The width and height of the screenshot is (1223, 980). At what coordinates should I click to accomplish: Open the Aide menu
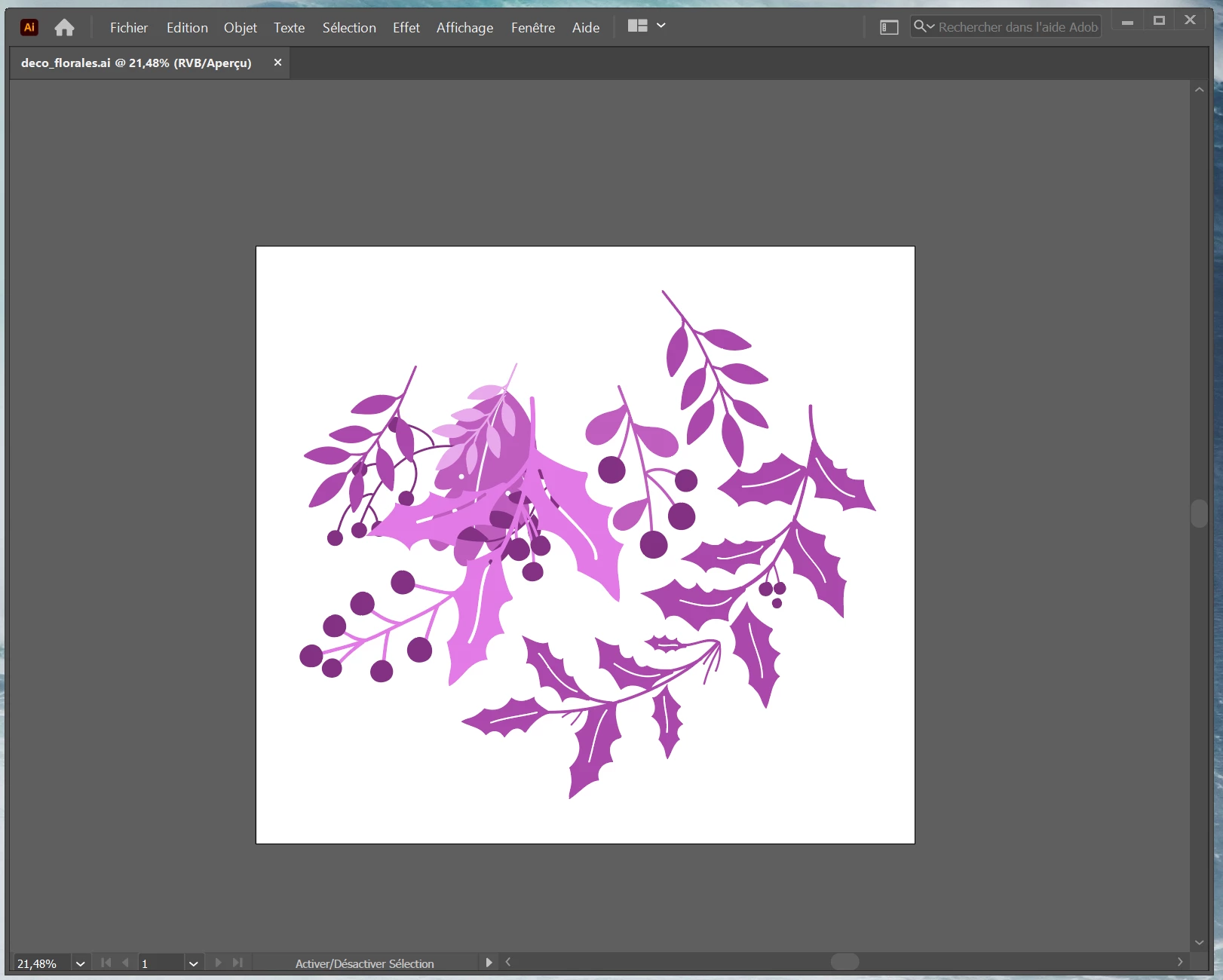click(x=586, y=28)
